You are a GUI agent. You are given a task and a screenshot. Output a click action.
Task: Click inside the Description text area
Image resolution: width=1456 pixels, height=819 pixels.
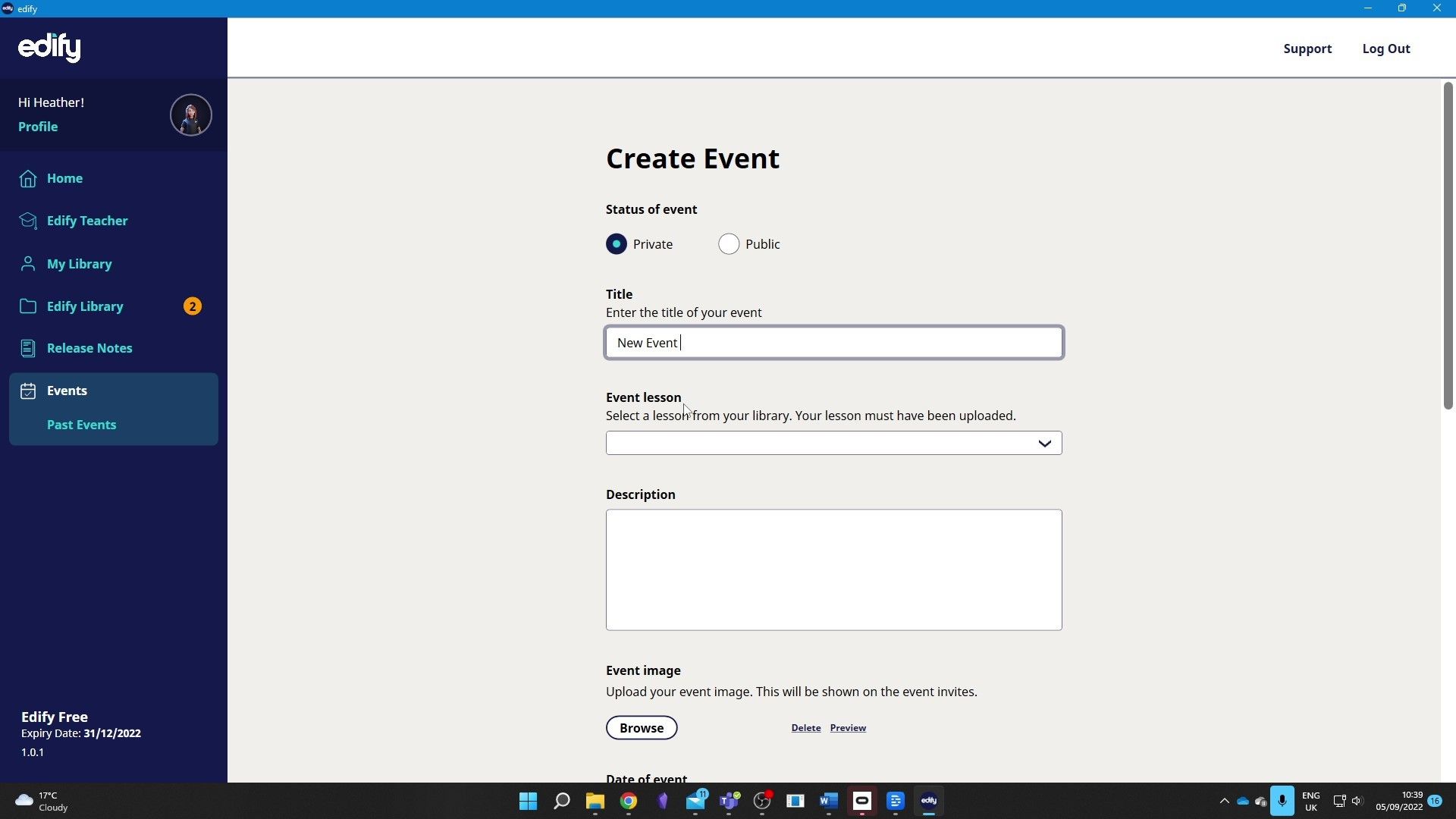point(833,570)
